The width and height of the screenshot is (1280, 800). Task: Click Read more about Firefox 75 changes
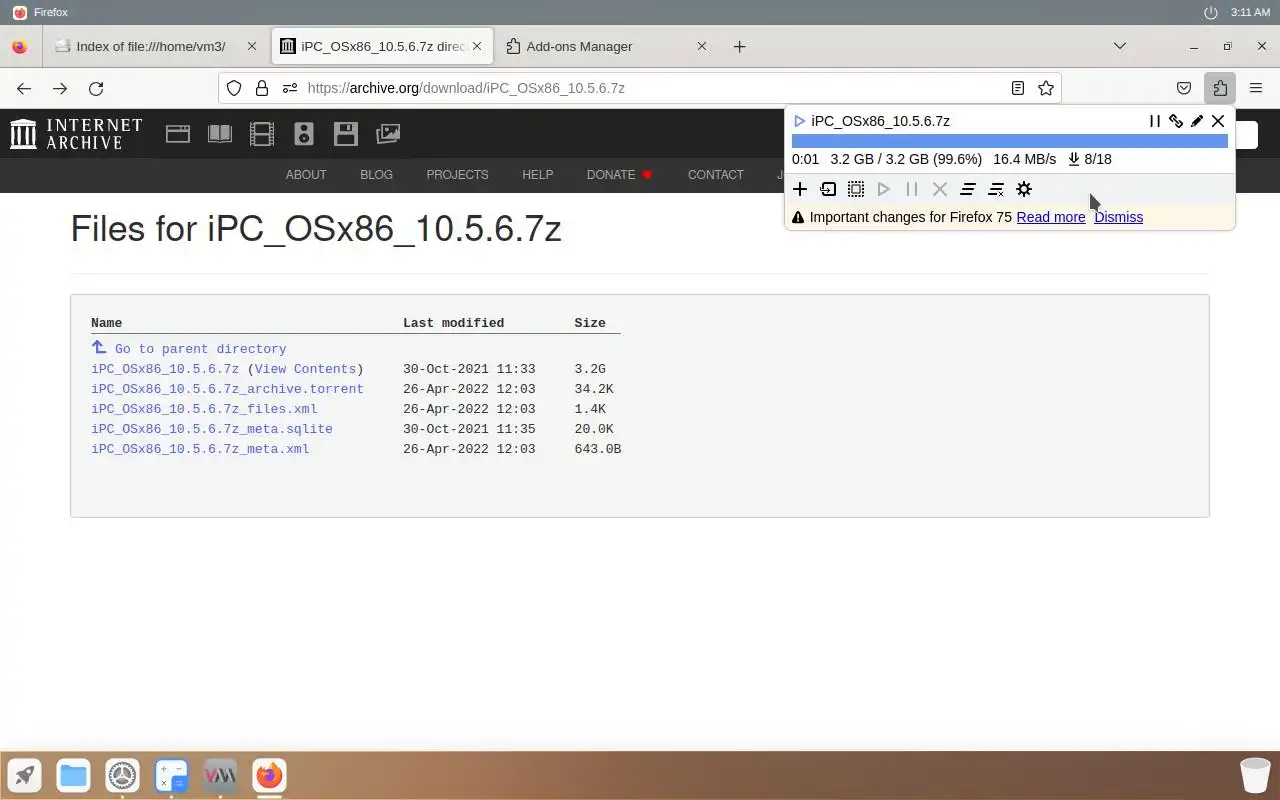pyautogui.click(x=1051, y=217)
